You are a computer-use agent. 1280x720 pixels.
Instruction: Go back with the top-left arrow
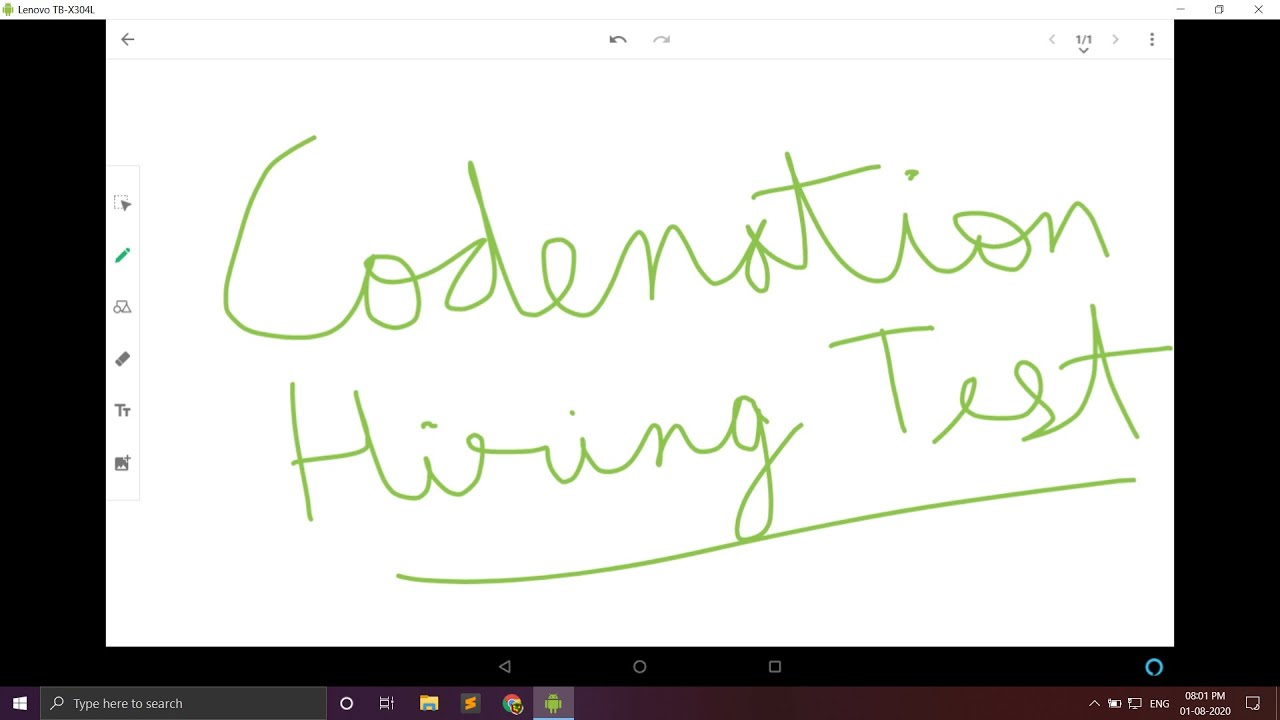click(127, 40)
